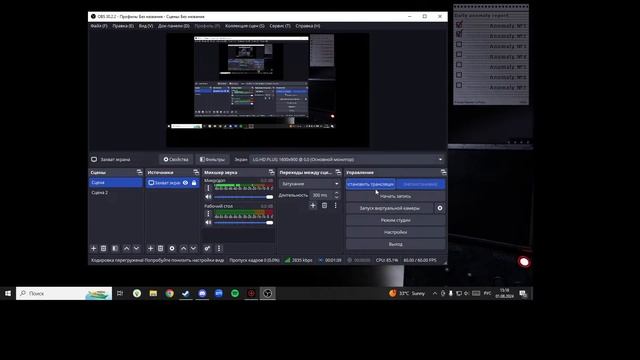The width and height of the screenshot is (640, 360).
Task: Enable Режим студии studio mode
Action: coord(396,220)
